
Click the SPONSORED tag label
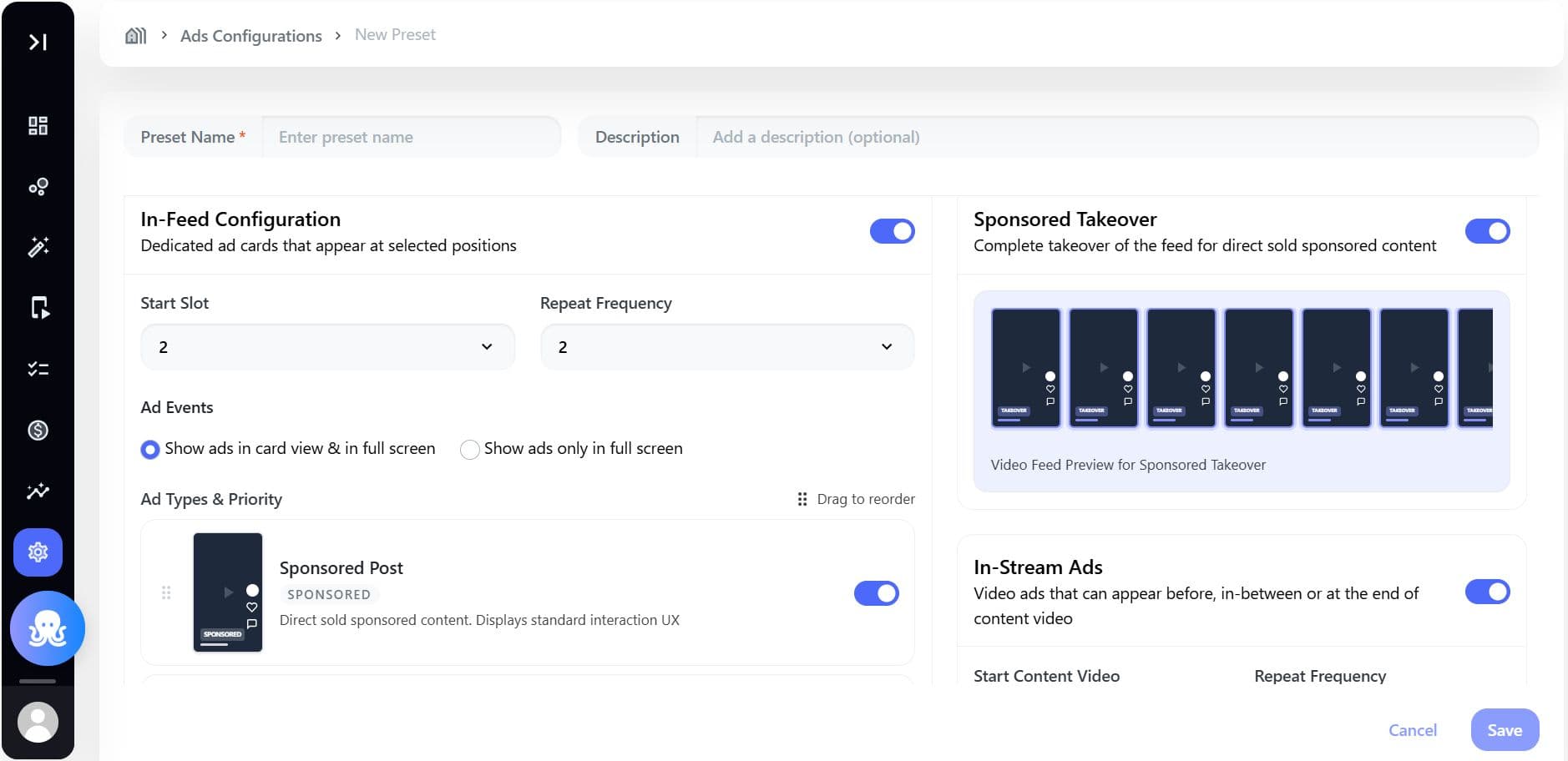pyautogui.click(x=329, y=594)
